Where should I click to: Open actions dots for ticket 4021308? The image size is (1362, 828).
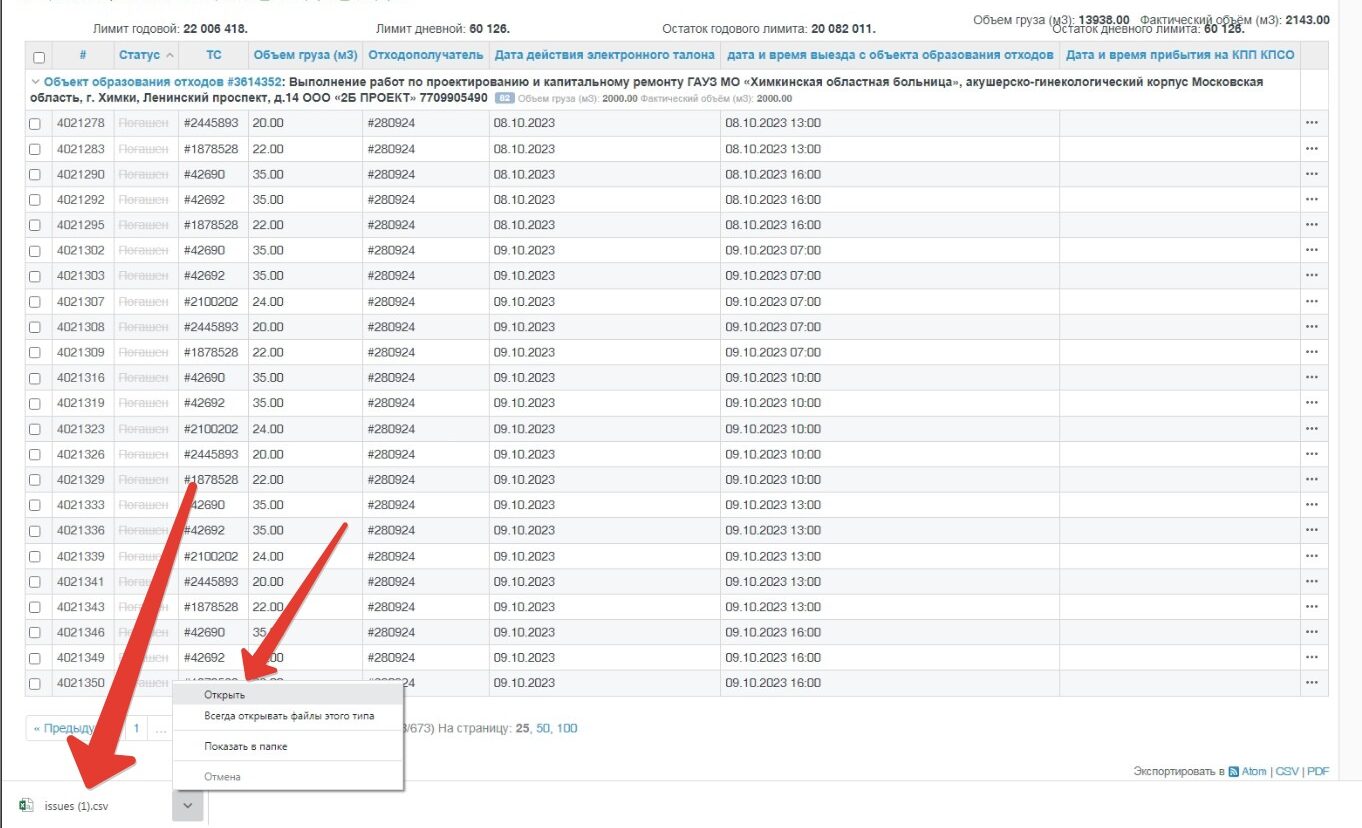point(1312,327)
